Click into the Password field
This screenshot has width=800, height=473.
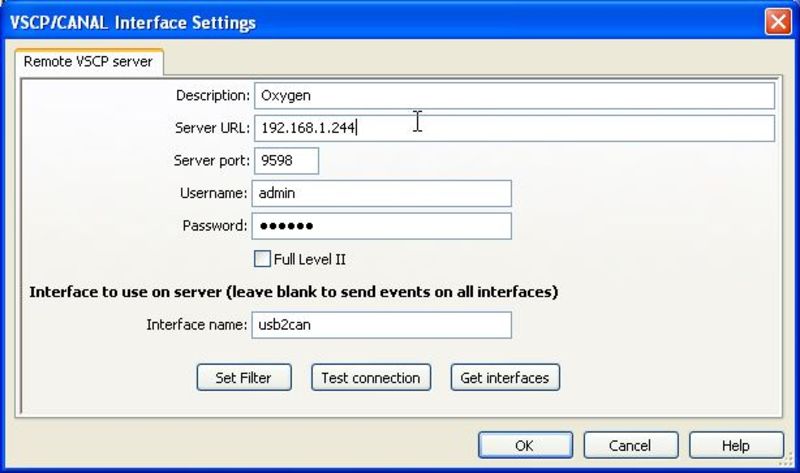(381, 226)
